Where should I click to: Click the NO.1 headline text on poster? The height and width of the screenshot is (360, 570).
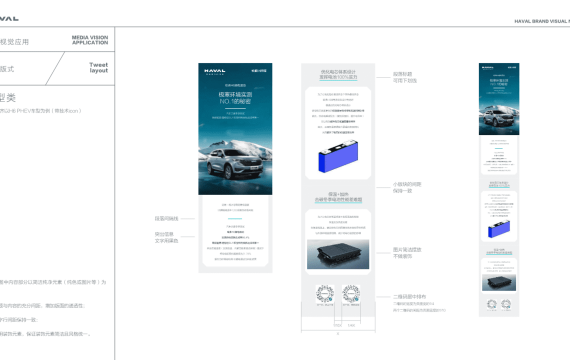[235, 98]
